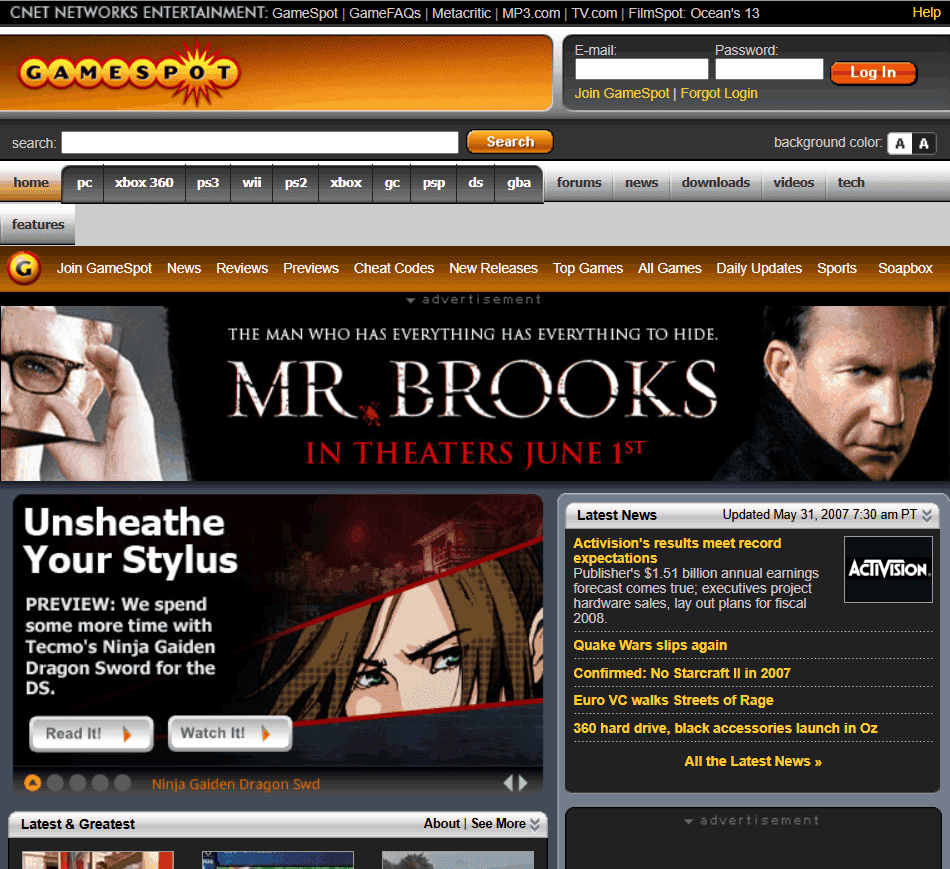
Task: Select the last carousel slide dot
Action: [122, 783]
